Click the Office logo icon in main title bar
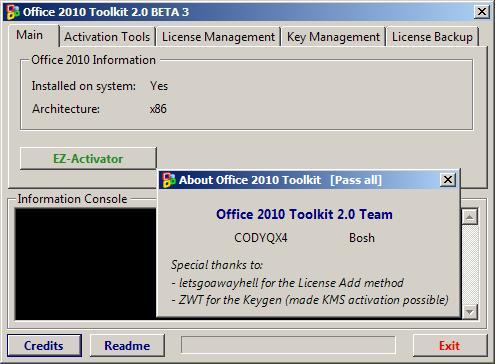This screenshot has width=495, height=364. (x=13, y=12)
